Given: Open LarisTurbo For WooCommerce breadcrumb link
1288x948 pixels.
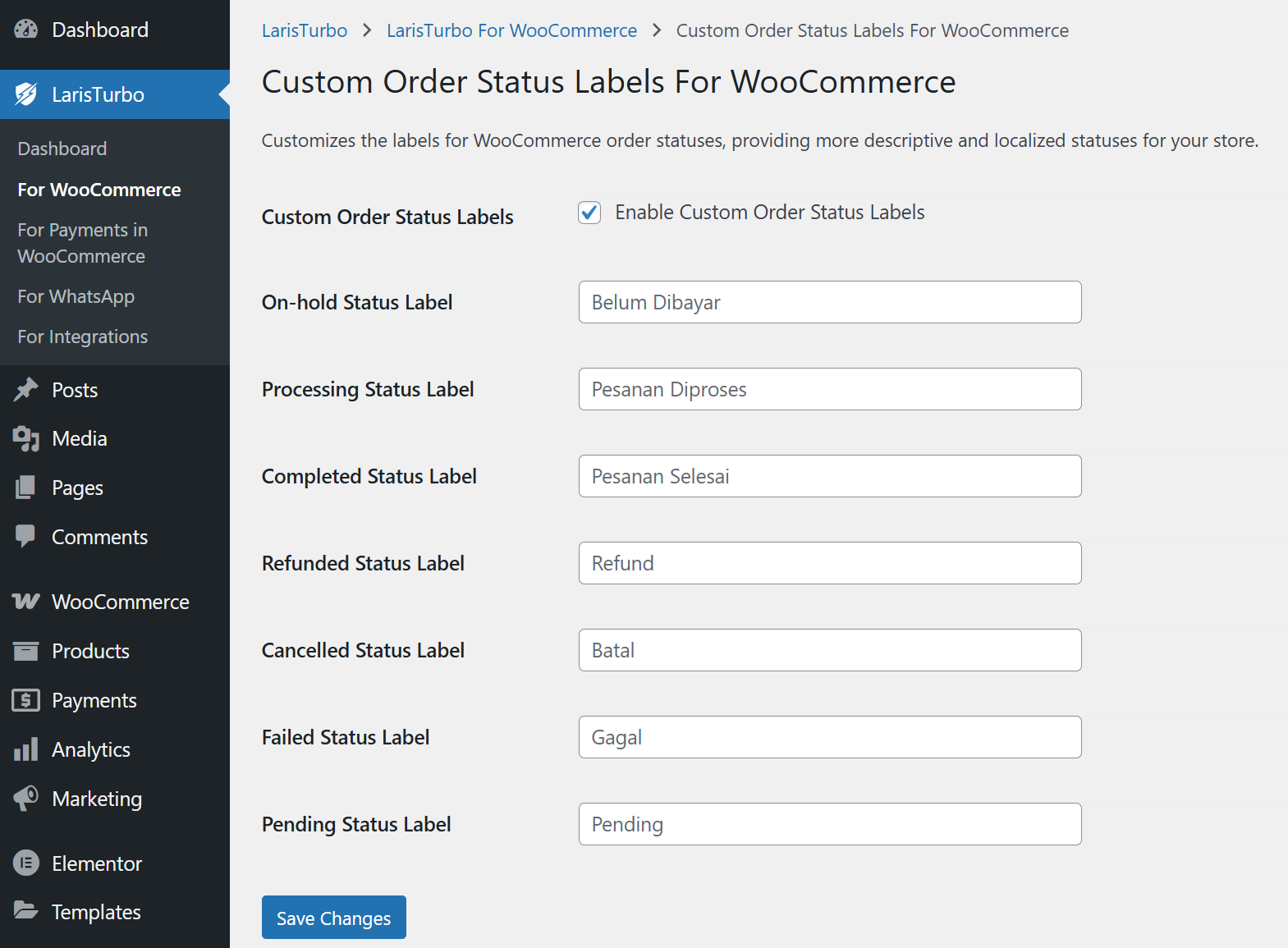Looking at the screenshot, I should point(511,30).
